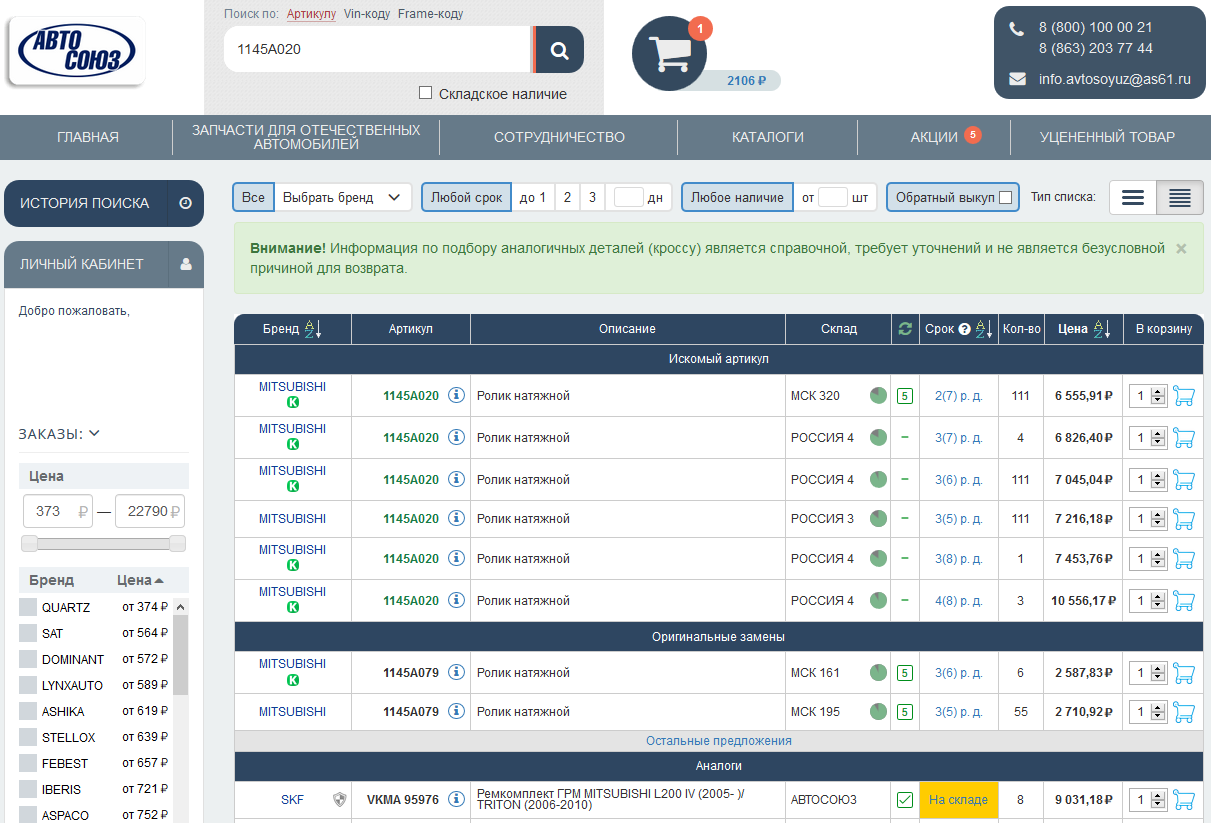Viewport: 1211px width, 823px height.
Task: Click the magnifier search button
Action: click(x=559, y=50)
